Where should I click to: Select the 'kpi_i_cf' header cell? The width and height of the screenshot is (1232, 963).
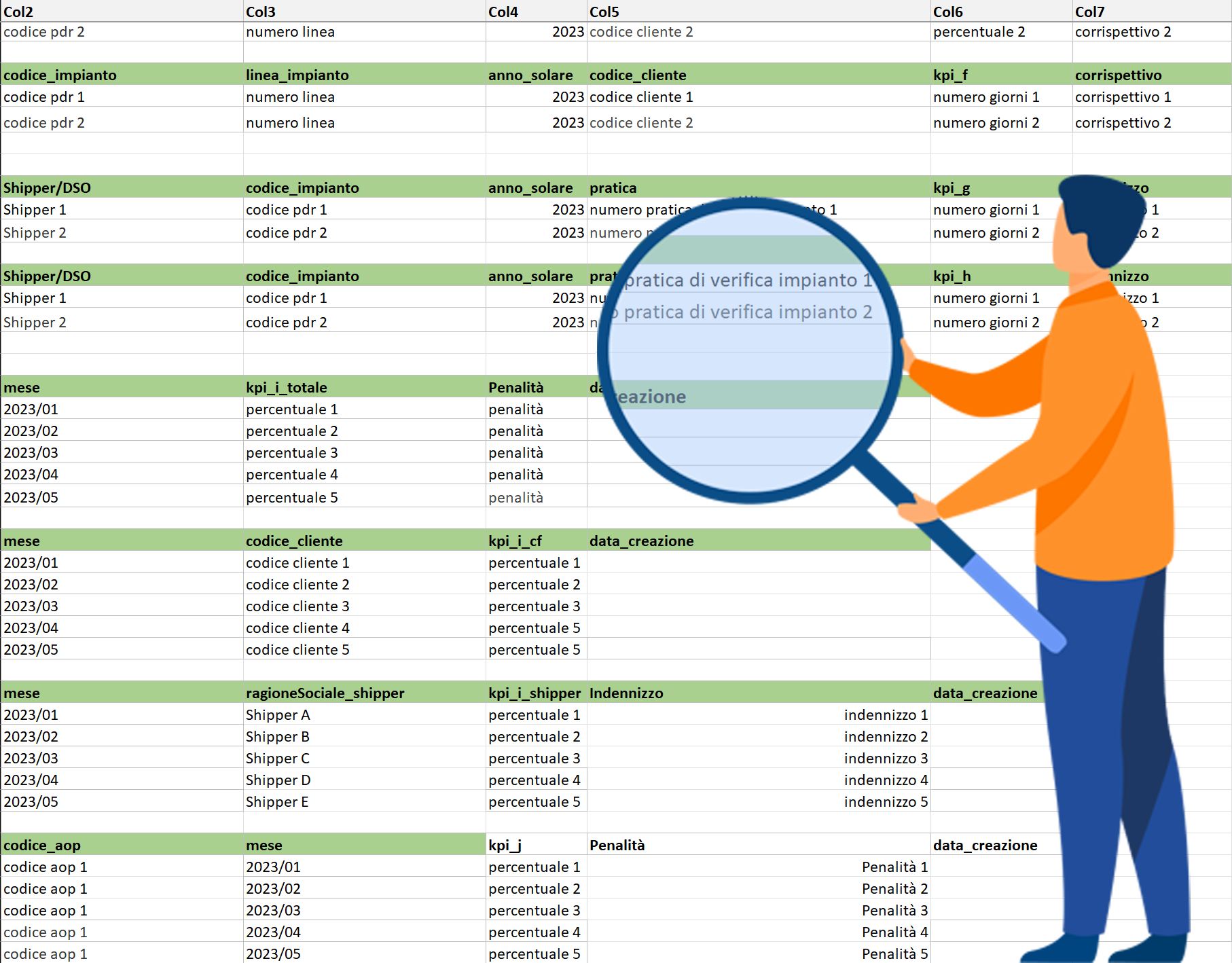coord(537,541)
